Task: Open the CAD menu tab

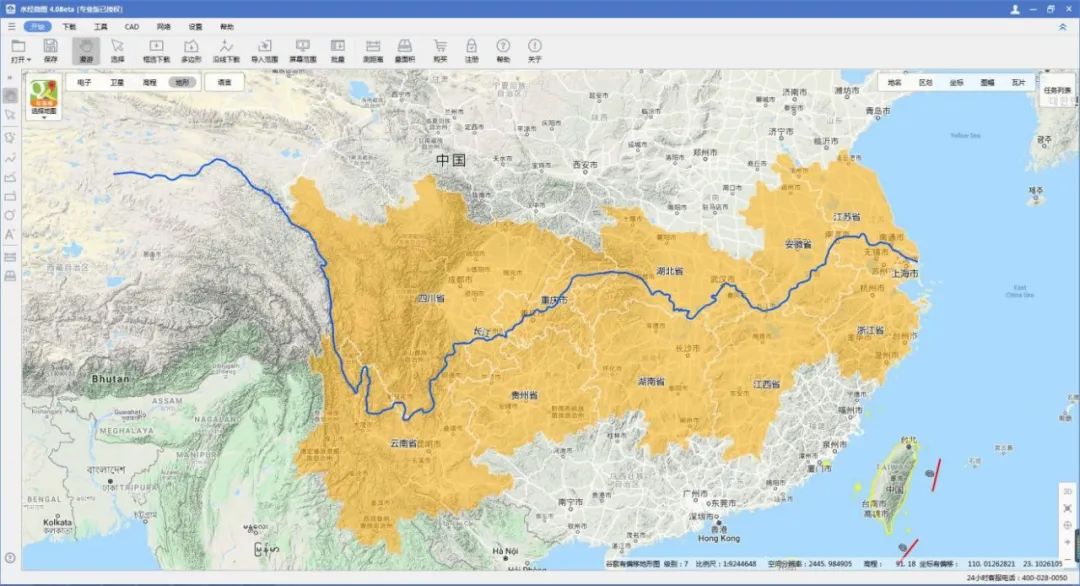Action: point(132,27)
